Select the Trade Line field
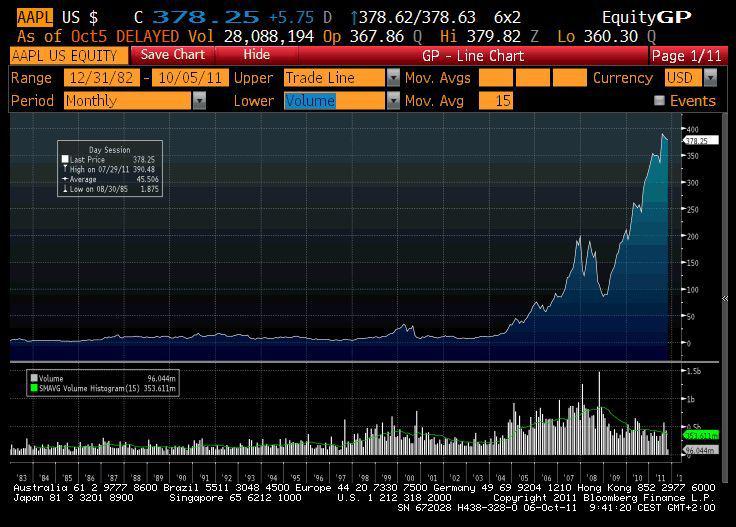The height and width of the screenshot is (527, 736). coord(335,77)
